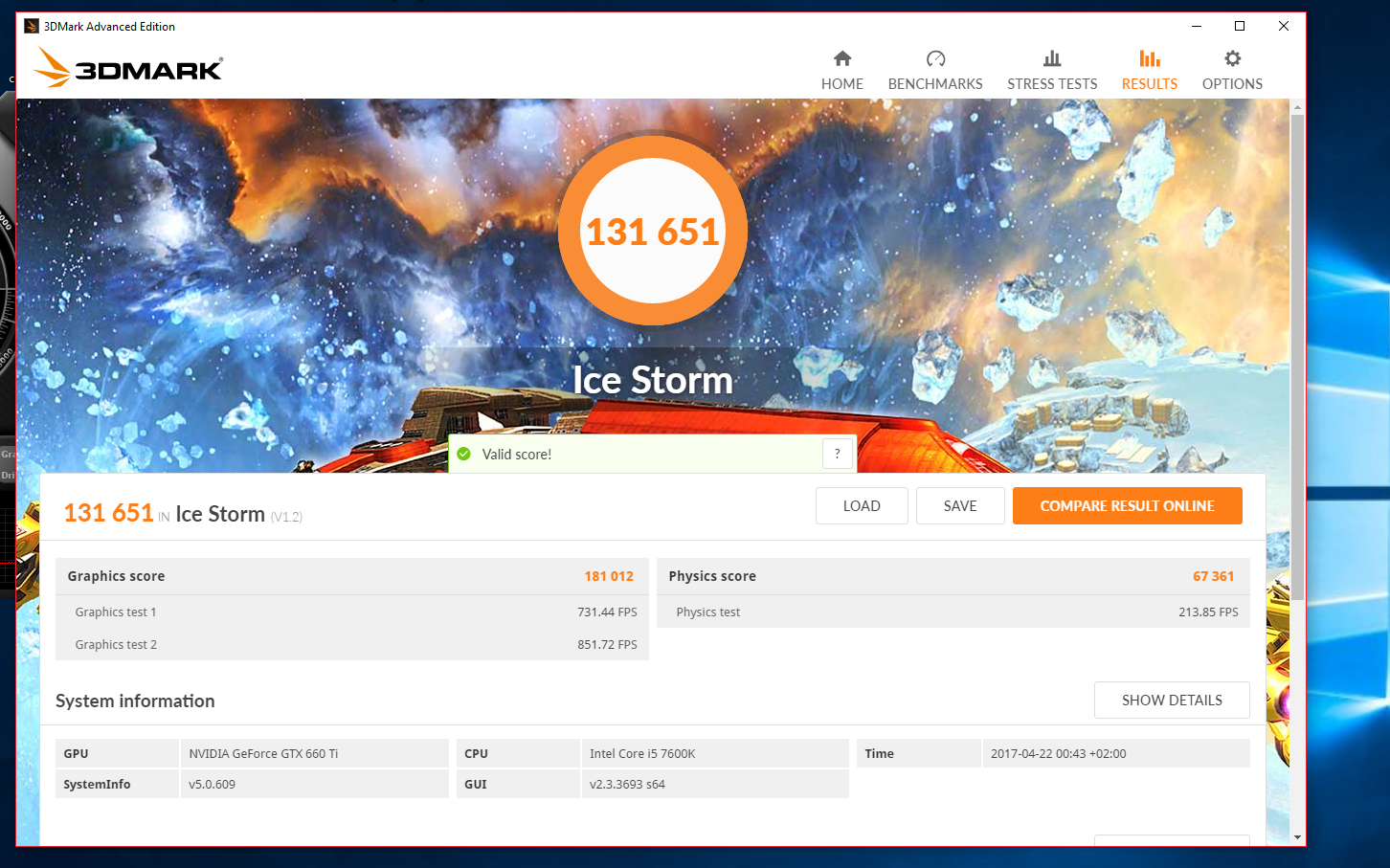
Task: Click the vertical scrollbar thumb
Action: tap(1297, 357)
